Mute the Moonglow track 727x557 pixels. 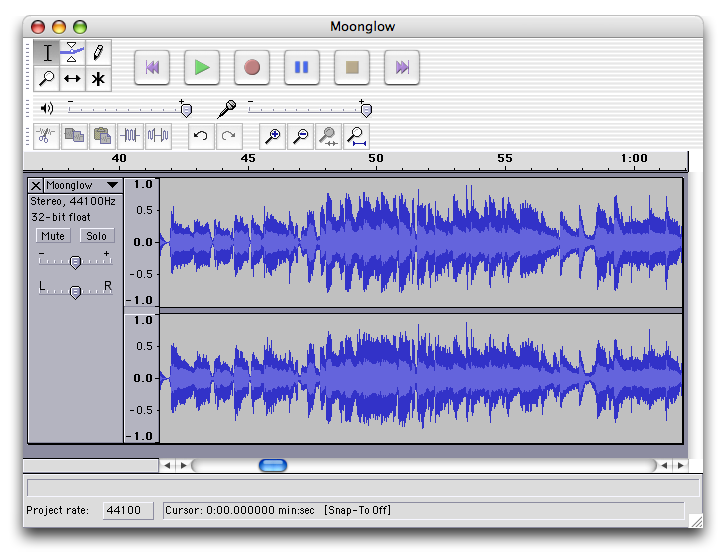point(53,236)
